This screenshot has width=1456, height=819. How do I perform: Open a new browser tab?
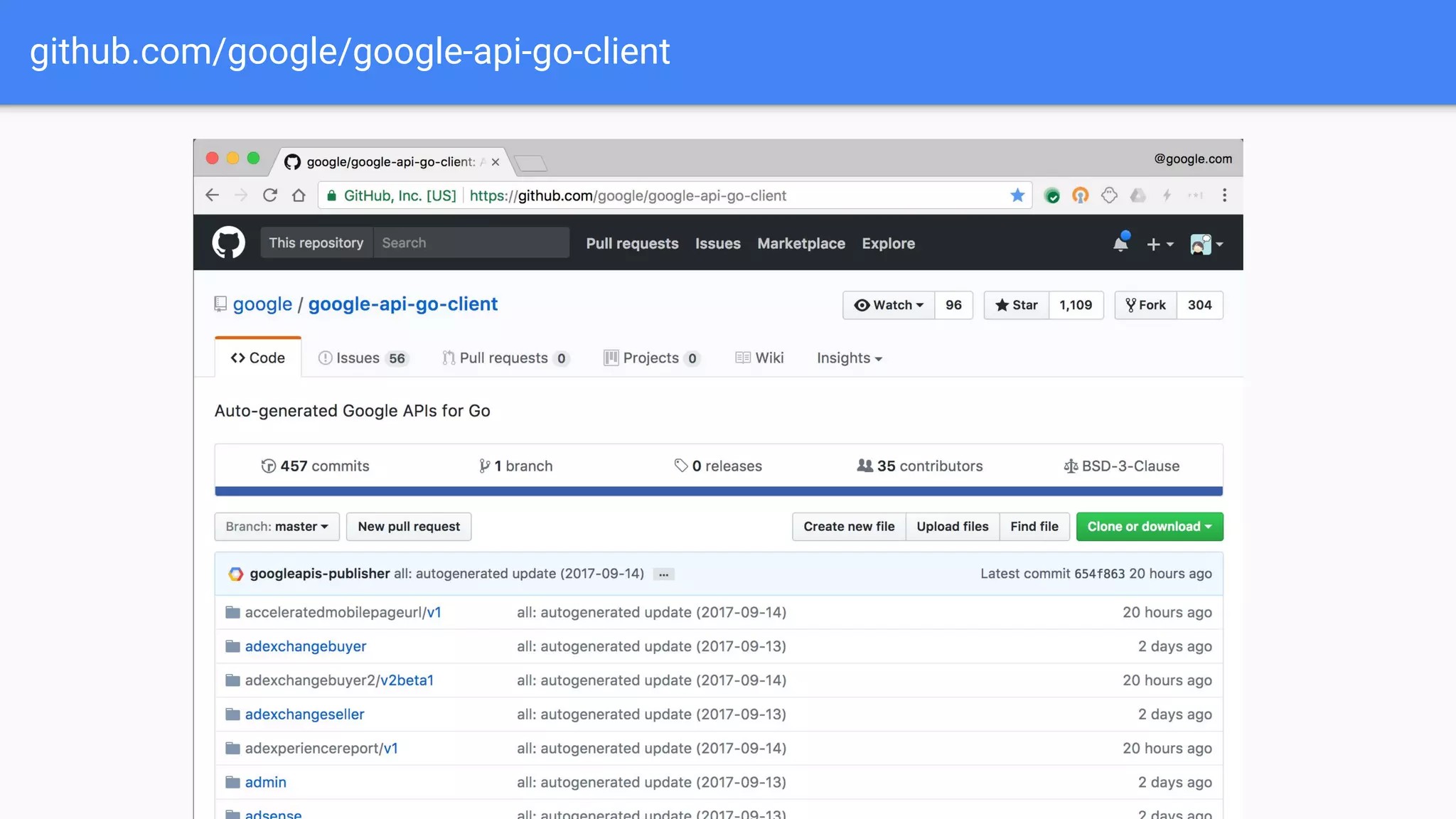[530, 163]
